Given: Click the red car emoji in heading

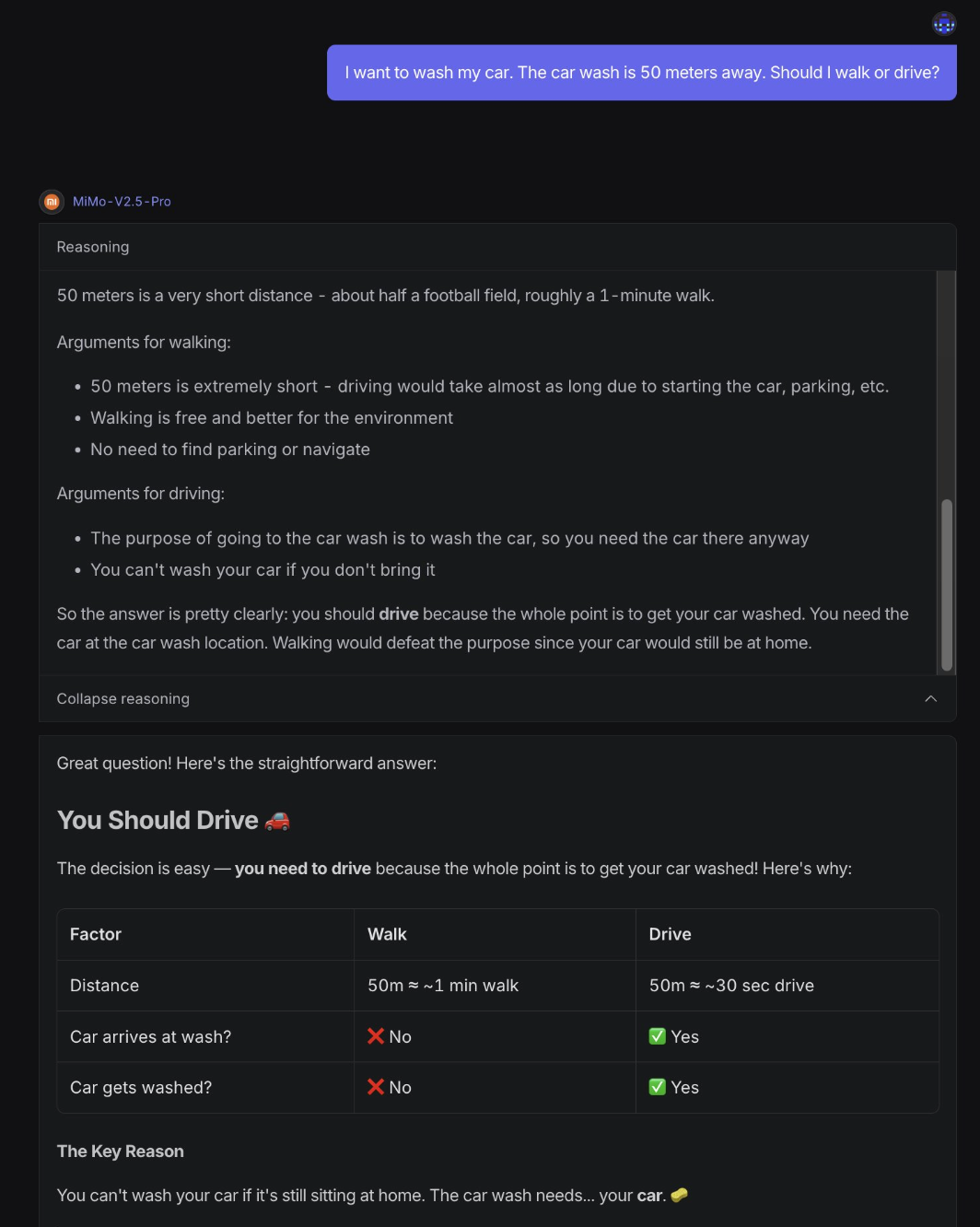Looking at the screenshot, I should coord(277,820).
